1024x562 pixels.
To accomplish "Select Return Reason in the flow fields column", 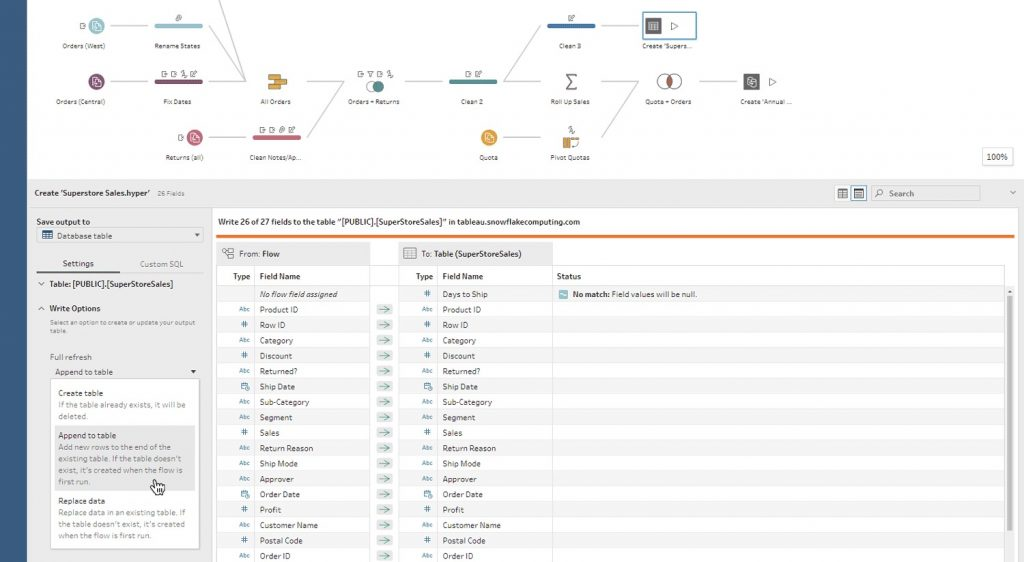I will coord(286,448).
